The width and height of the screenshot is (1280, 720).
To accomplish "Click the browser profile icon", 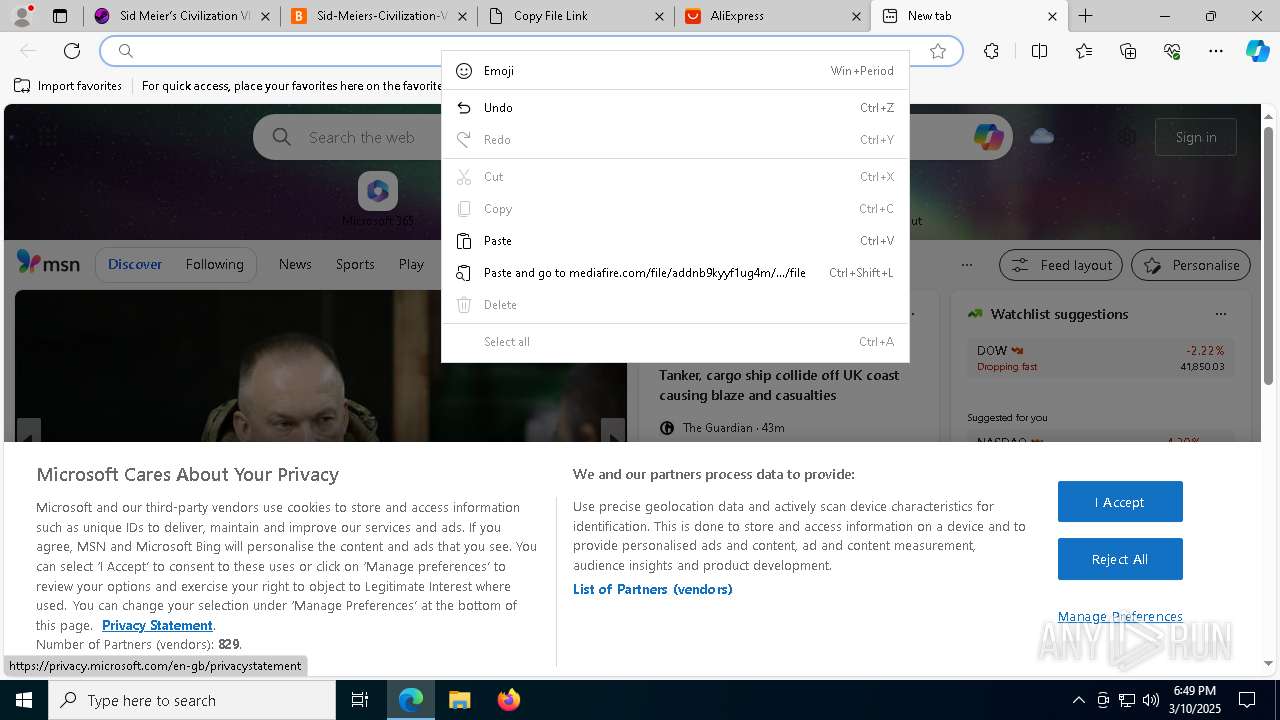I will point(21,15).
